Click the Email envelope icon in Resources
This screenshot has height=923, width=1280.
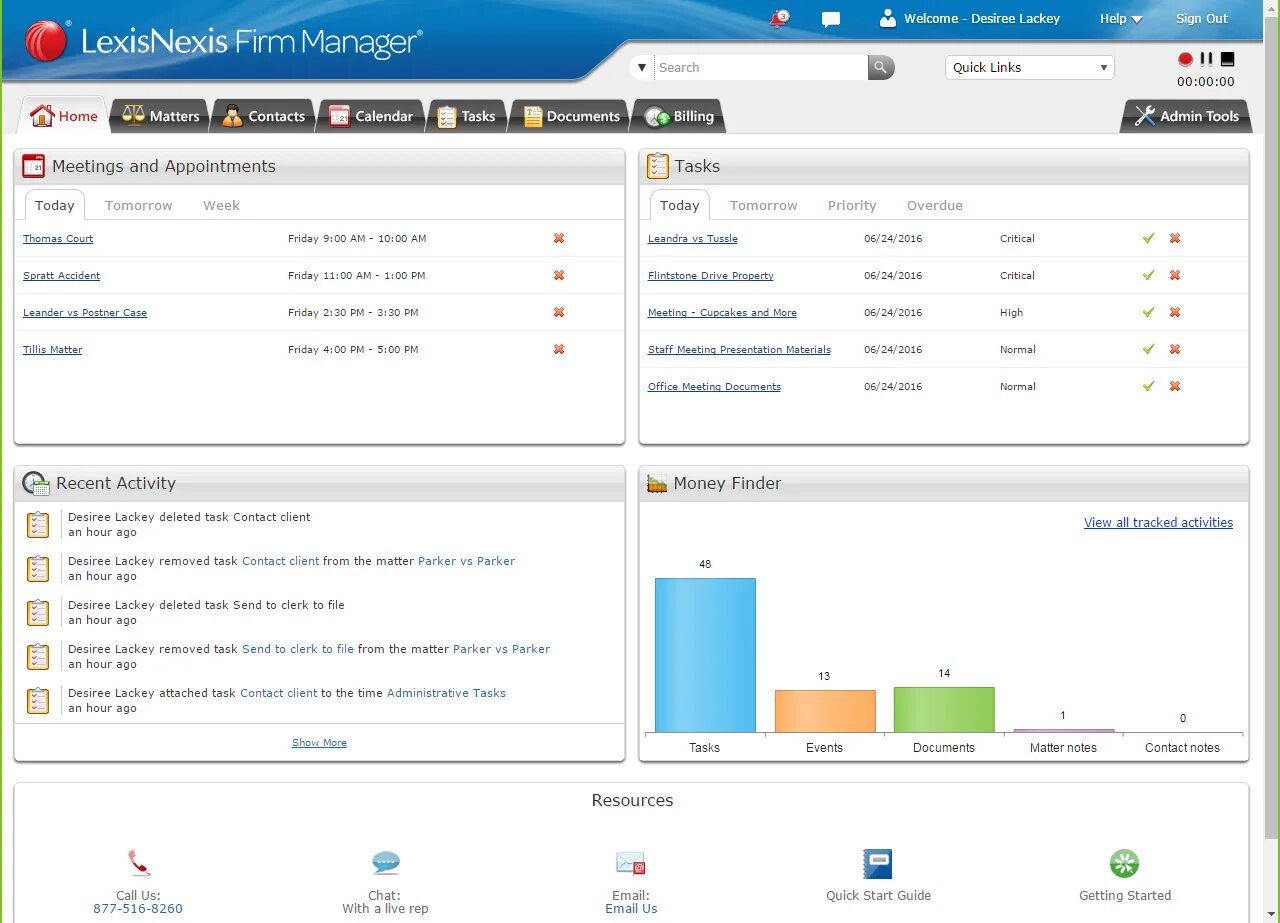point(631,863)
